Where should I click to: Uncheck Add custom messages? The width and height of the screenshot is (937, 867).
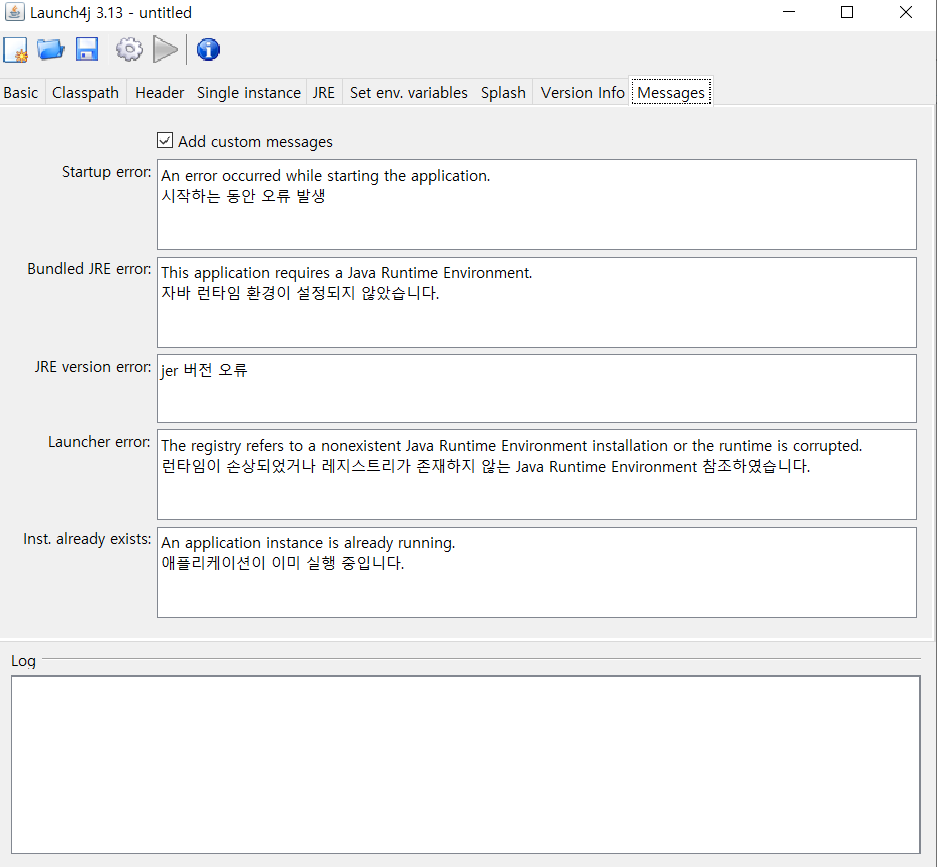pos(165,140)
